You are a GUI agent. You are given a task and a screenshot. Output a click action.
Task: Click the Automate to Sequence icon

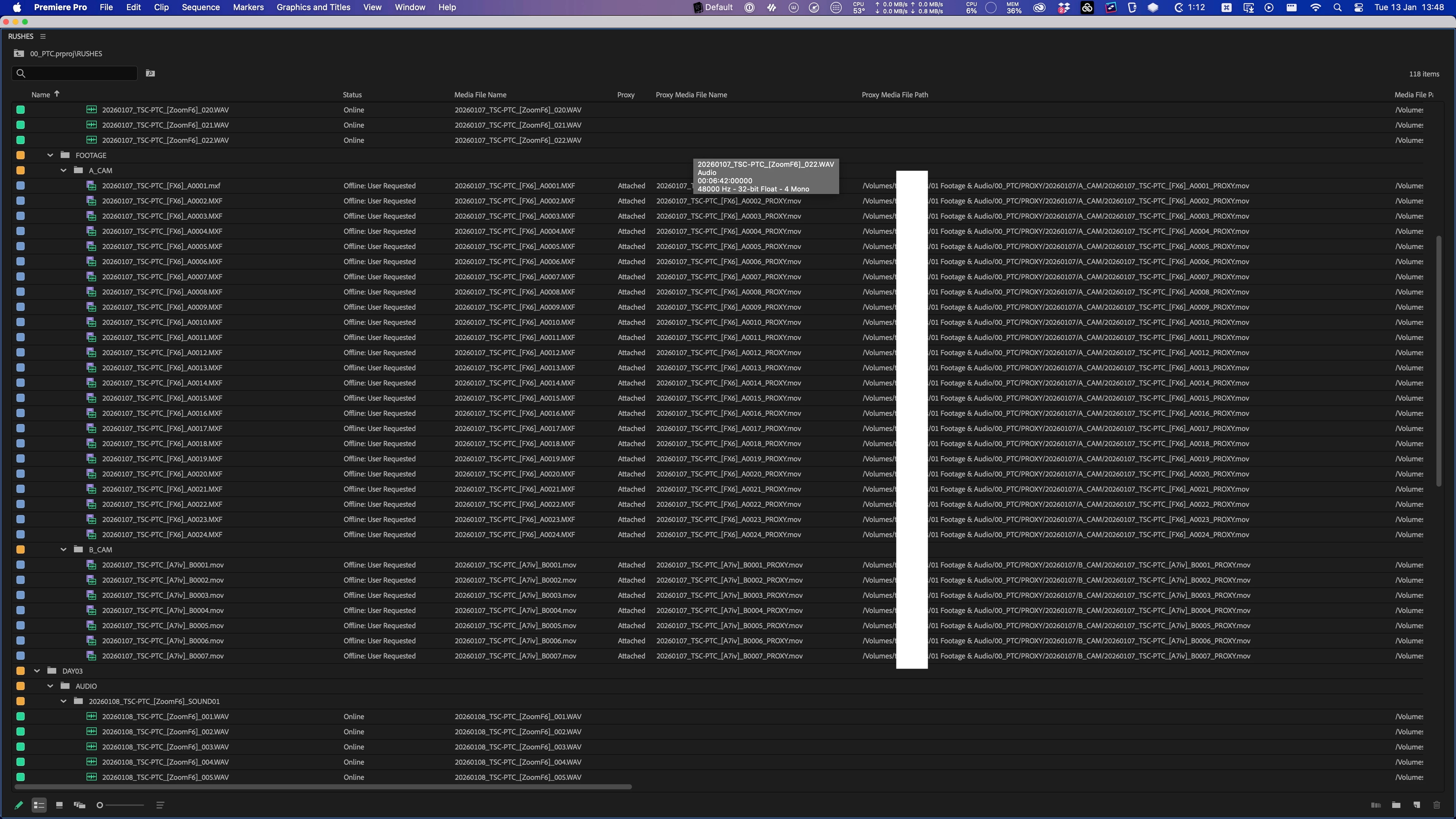pos(1376,805)
